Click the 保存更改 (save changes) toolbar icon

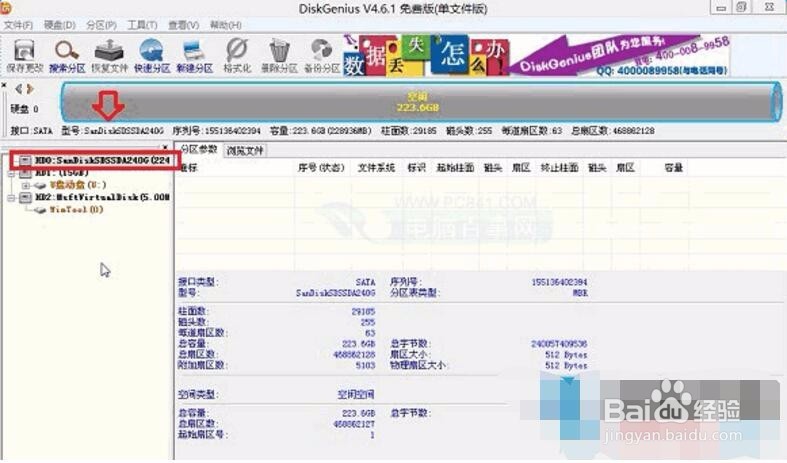(x=24, y=51)
